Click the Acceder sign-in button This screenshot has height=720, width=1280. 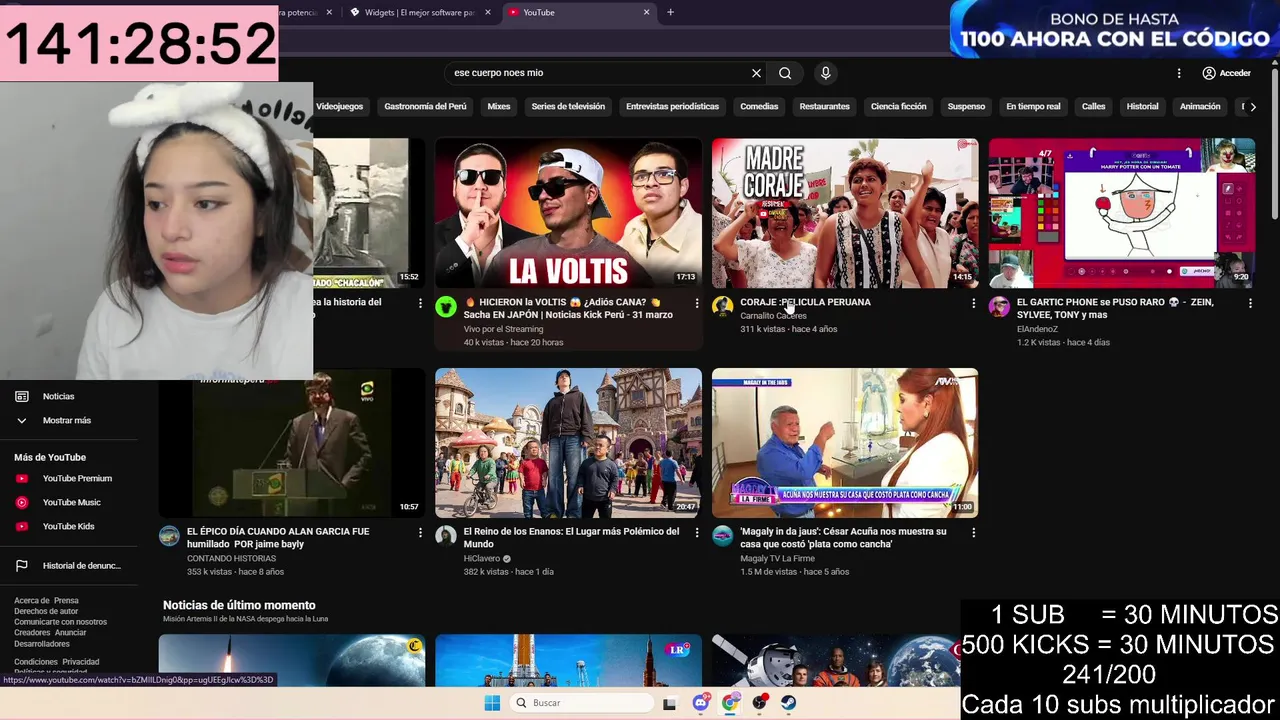1227,73
